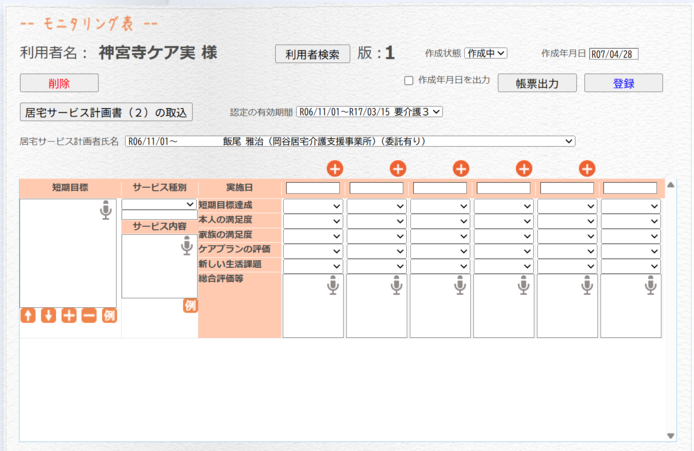The height and width of the screenshot is (451, 694).
Task: Click the 例 icon below サービス内容 box
Action: (190, 306)
